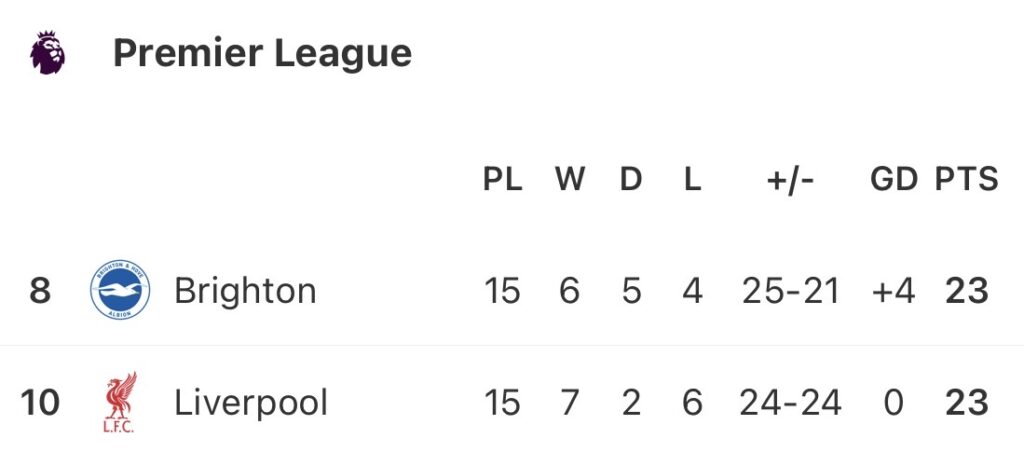Click Liverpool's 24-24 goals record
The height and width of the screenshot is (466, 1024).
pyautogui.click(x=791, y=403)
